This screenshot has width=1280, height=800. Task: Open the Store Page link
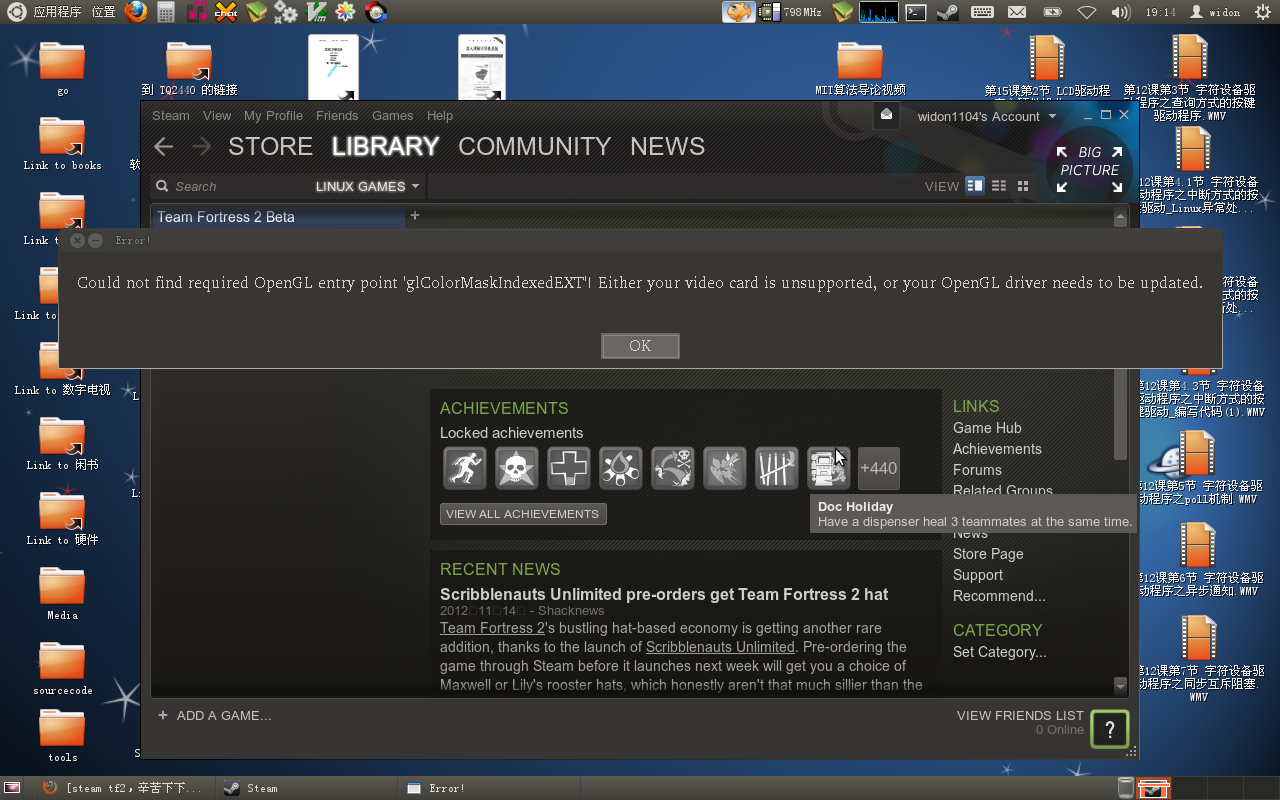[x=988, y=554]
